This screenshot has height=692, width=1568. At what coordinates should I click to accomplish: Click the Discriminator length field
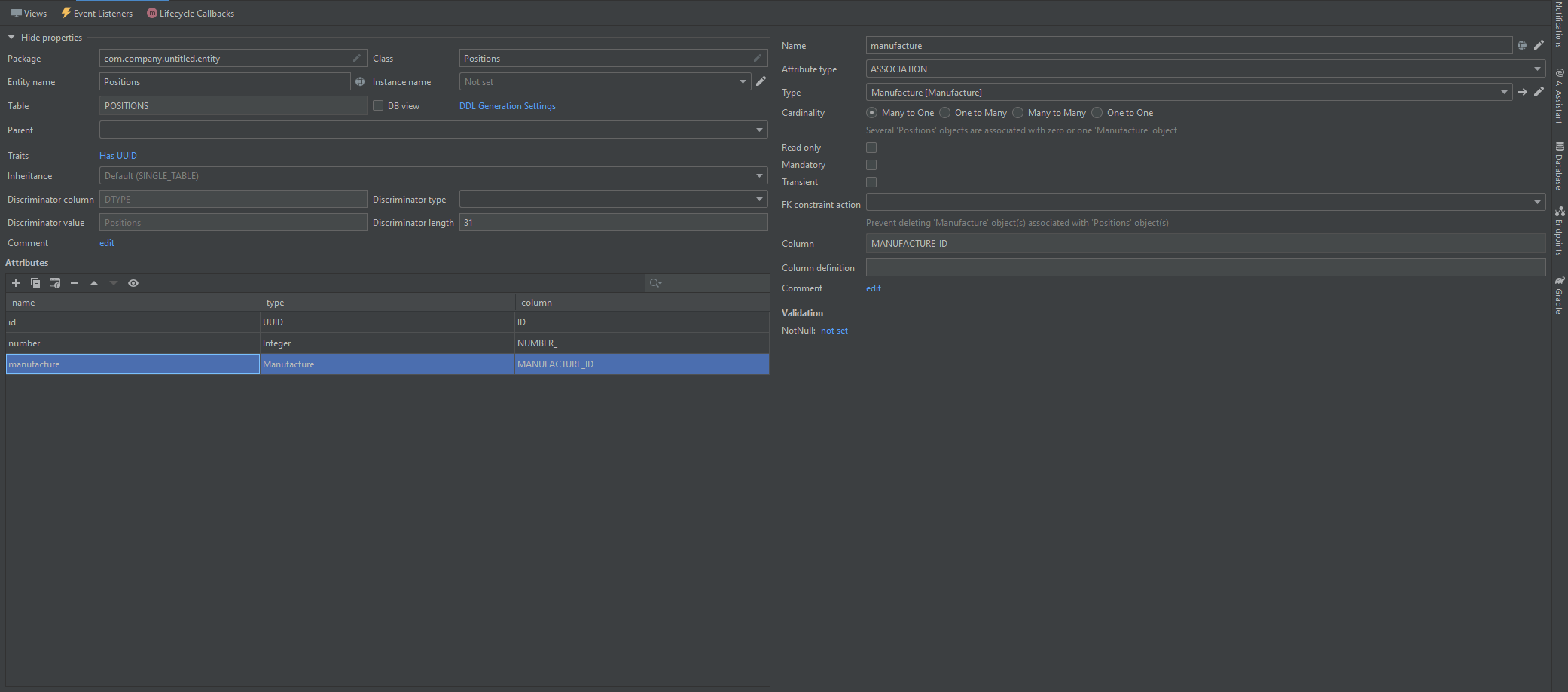614,222
